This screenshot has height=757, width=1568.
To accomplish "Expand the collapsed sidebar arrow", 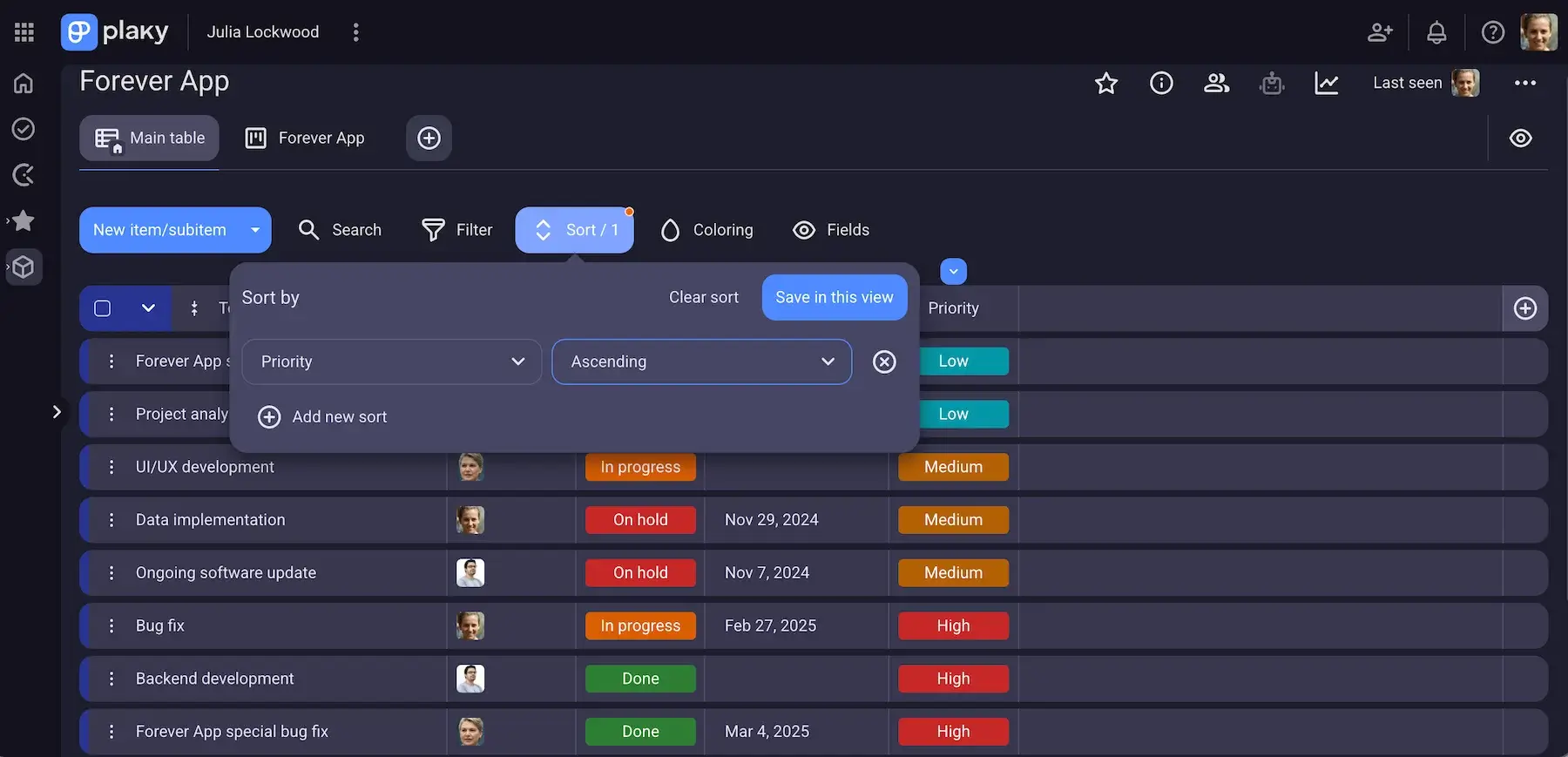I will (x=57, y=411).
